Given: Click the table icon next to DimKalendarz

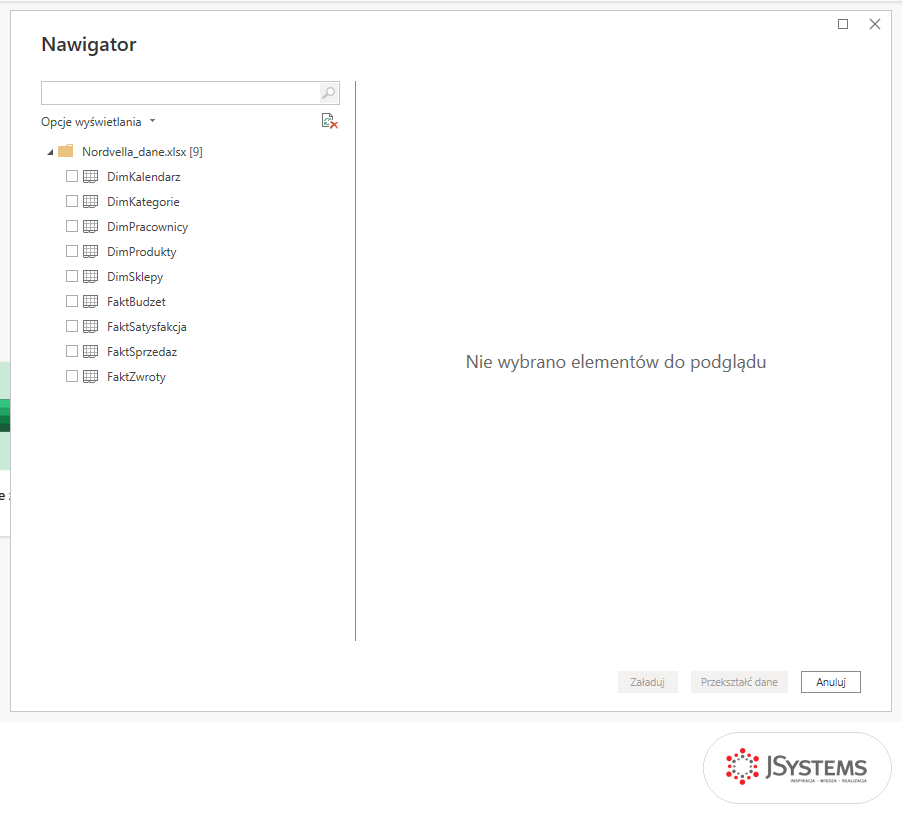Looking at the screenshot, I should (90, 177).
